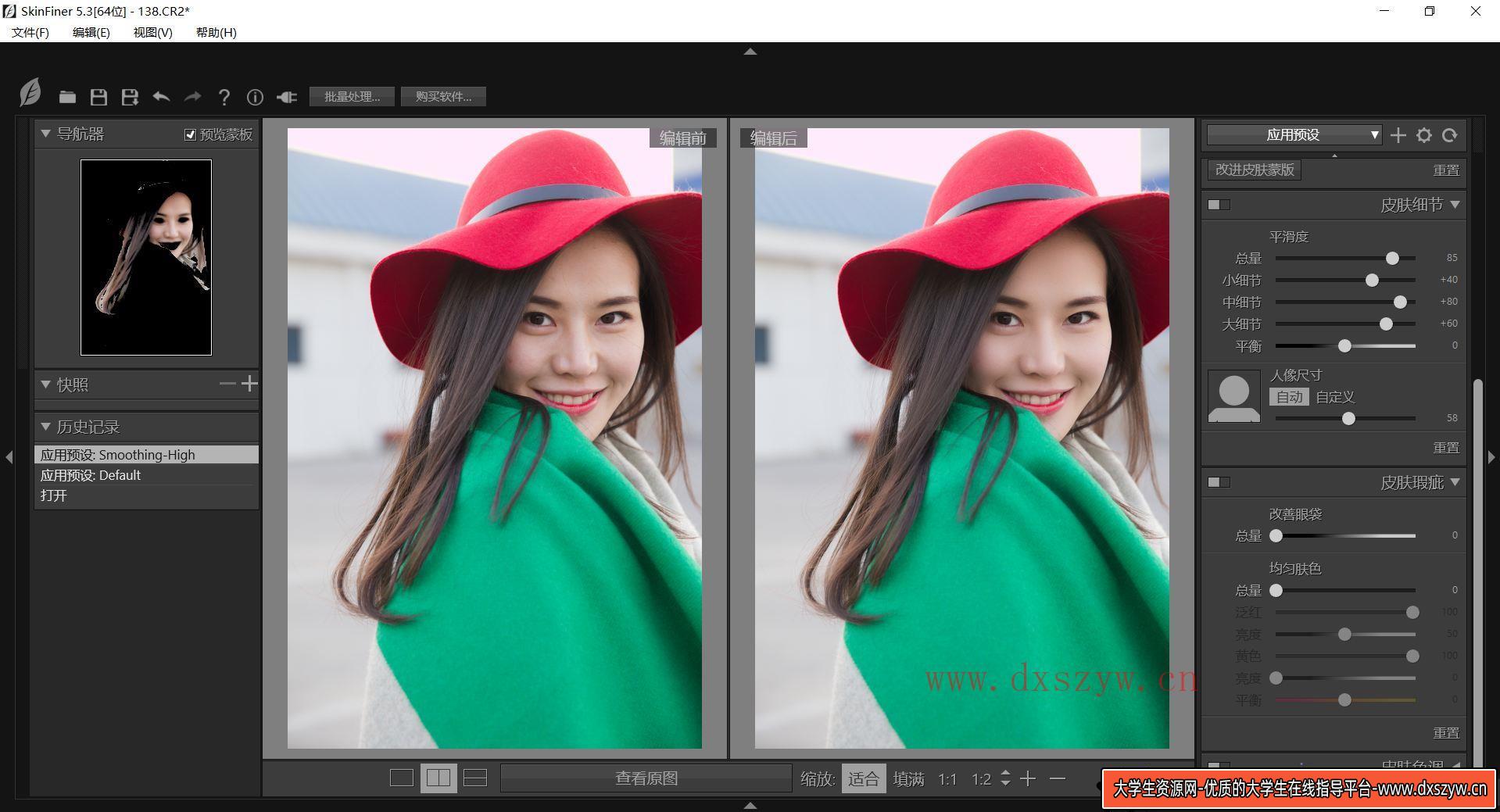Collapse the 导航器 panel
Image resolution: width=1500 pixels, height=812 pixels.
click(45, 134)
